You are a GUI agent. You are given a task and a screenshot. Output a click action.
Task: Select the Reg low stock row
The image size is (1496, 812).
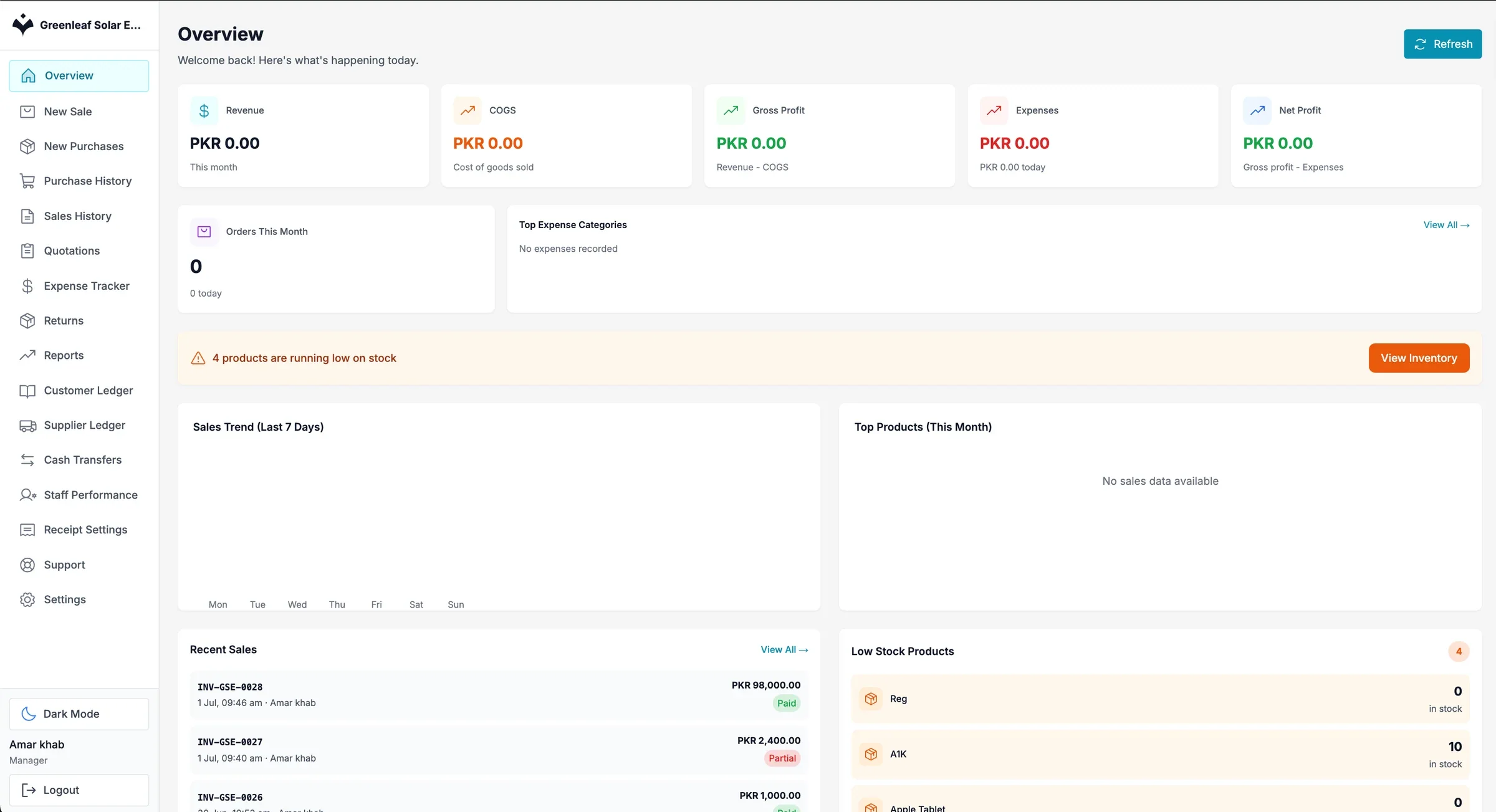1160,699
